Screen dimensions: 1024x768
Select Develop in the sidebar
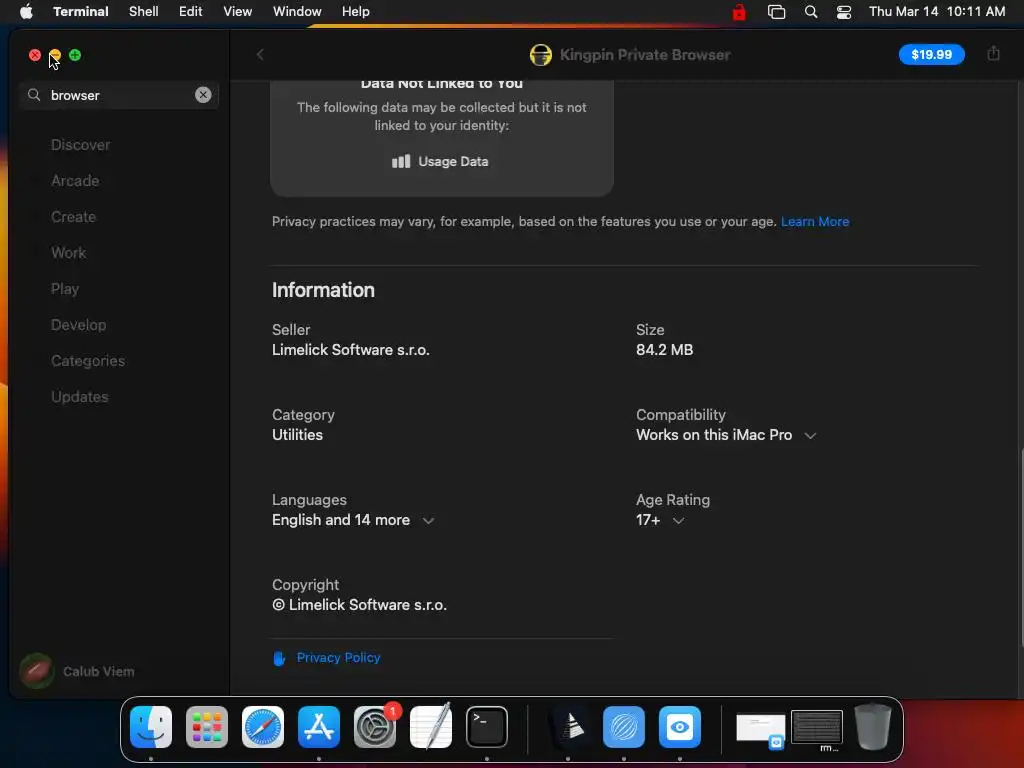(x=78, y=325)
